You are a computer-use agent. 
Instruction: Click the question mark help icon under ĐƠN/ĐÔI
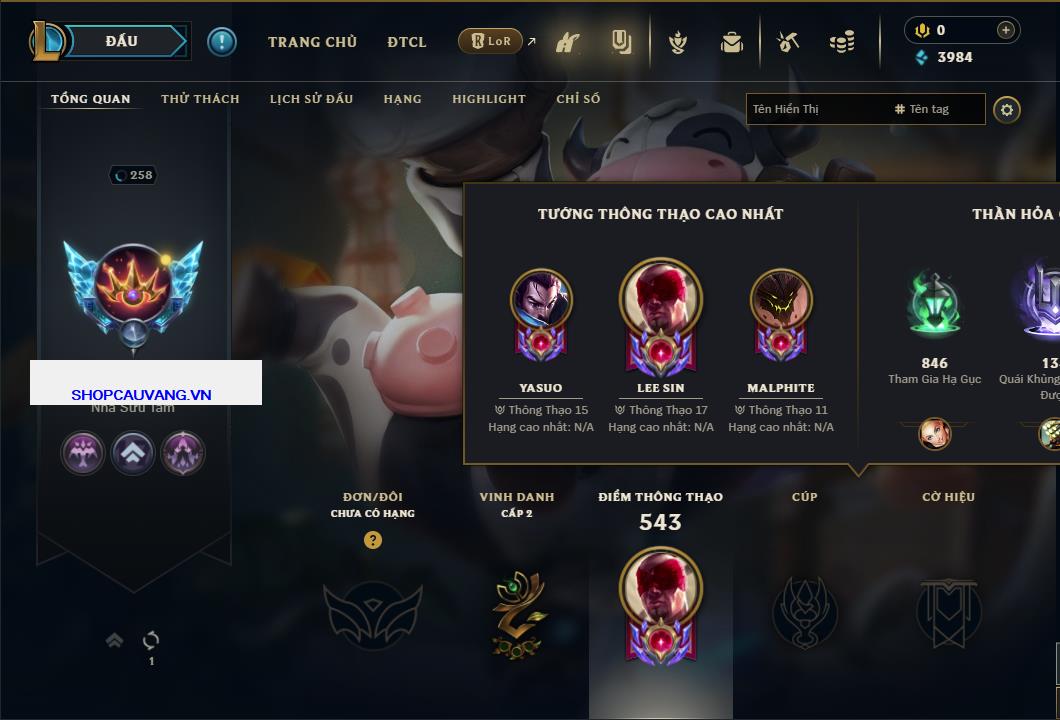coord(372,540)
